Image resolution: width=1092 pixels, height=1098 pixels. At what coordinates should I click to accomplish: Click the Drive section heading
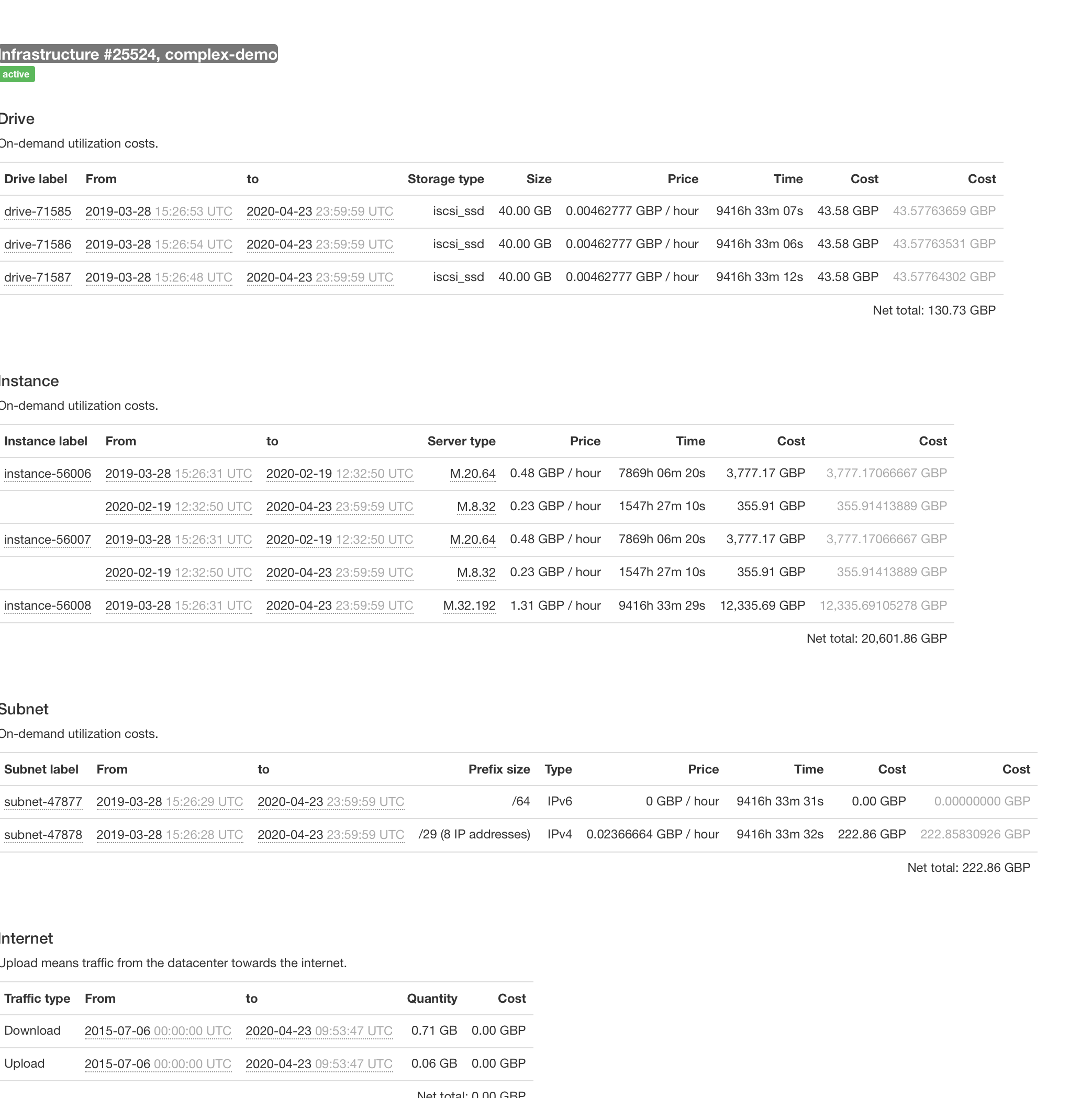[17, 119]
